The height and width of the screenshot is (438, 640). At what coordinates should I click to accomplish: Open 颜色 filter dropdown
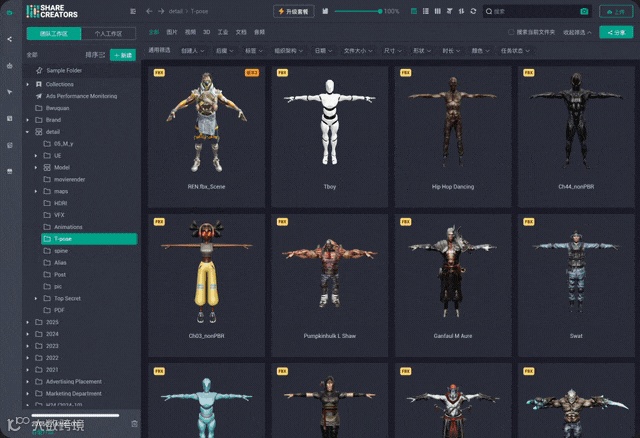click(x=480, y=51)
